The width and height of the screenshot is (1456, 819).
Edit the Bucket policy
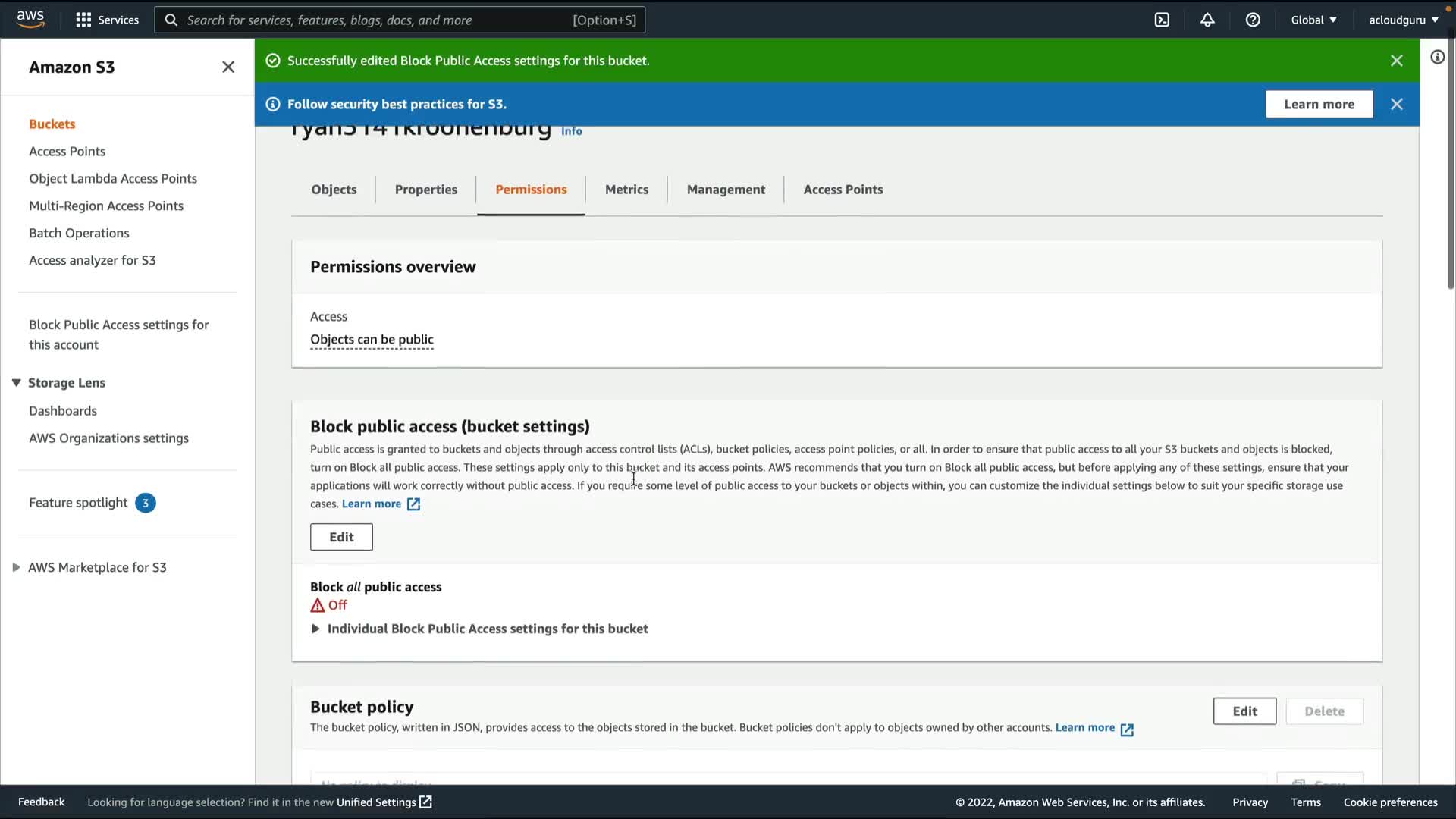tap(1244, 711)
